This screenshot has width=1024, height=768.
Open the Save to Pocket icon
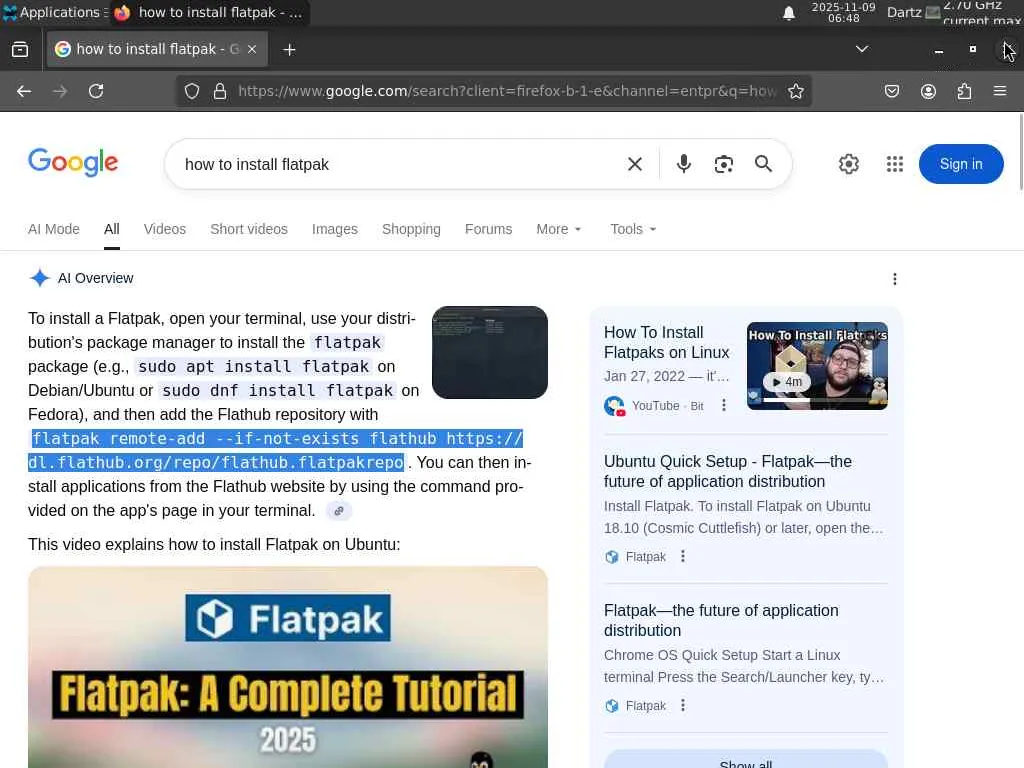tap(891, 91)
